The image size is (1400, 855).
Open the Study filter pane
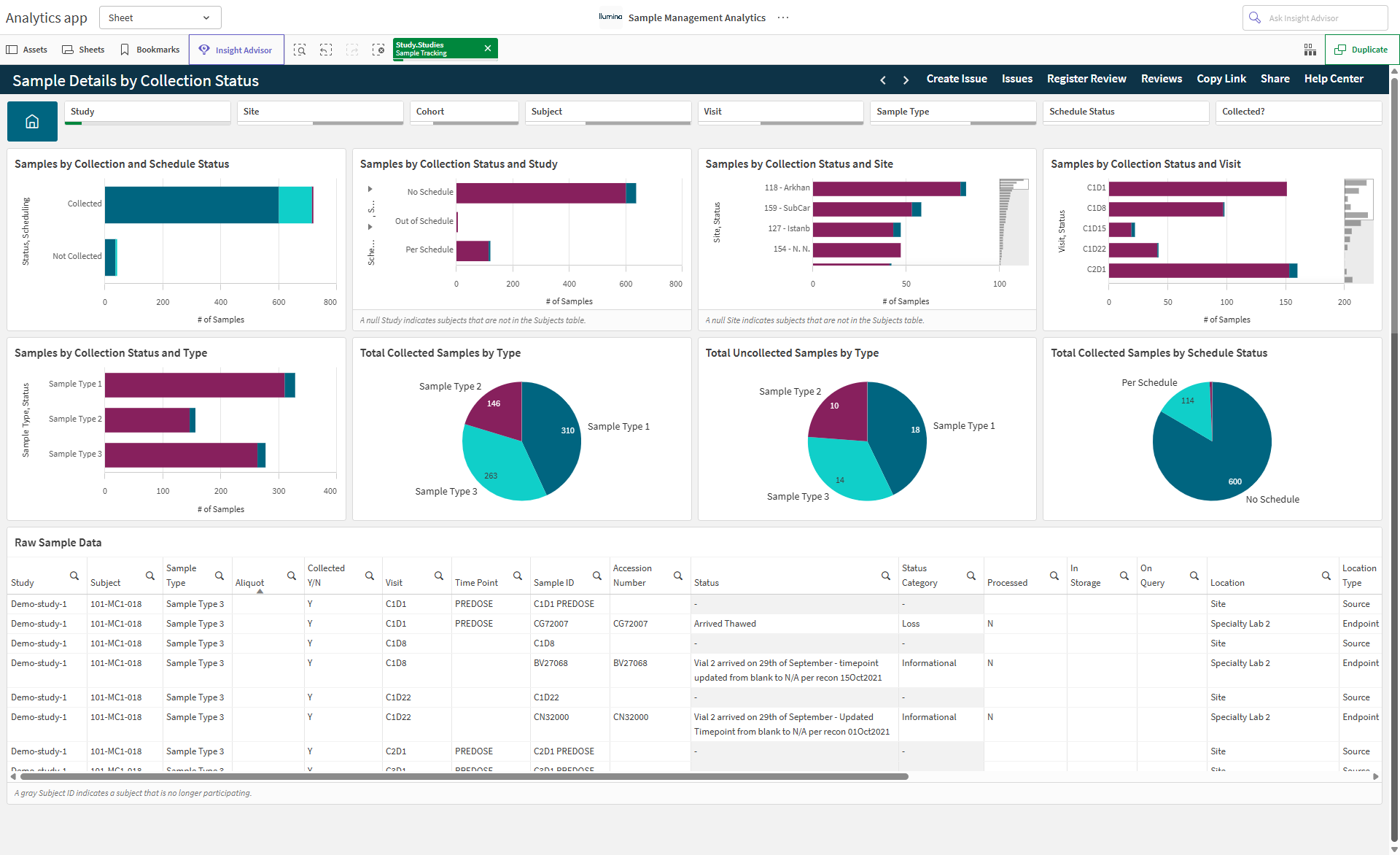[147, 112]
